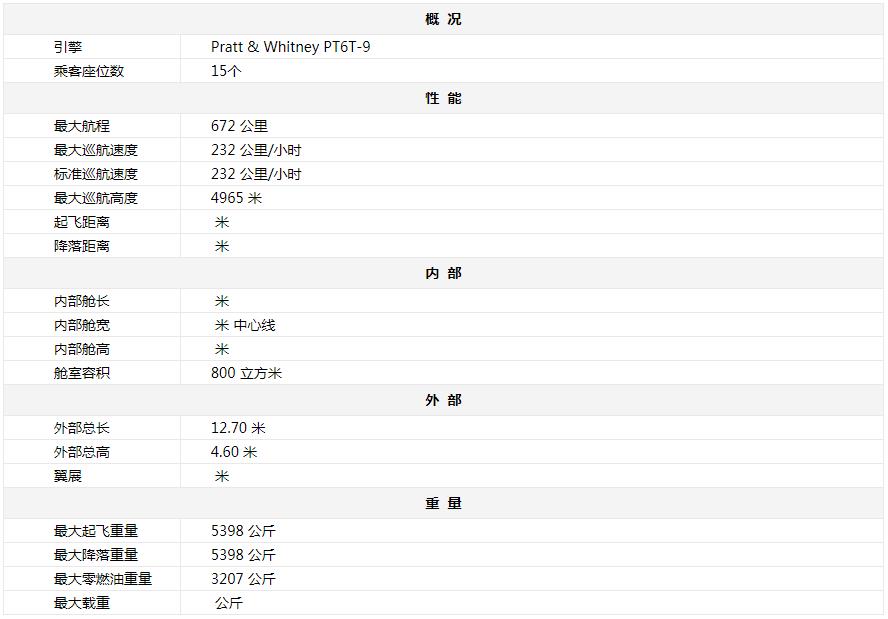Click the 标准巡航速度 row label
888x619 pixels.
pyautogui.click(x=96, y=174)
